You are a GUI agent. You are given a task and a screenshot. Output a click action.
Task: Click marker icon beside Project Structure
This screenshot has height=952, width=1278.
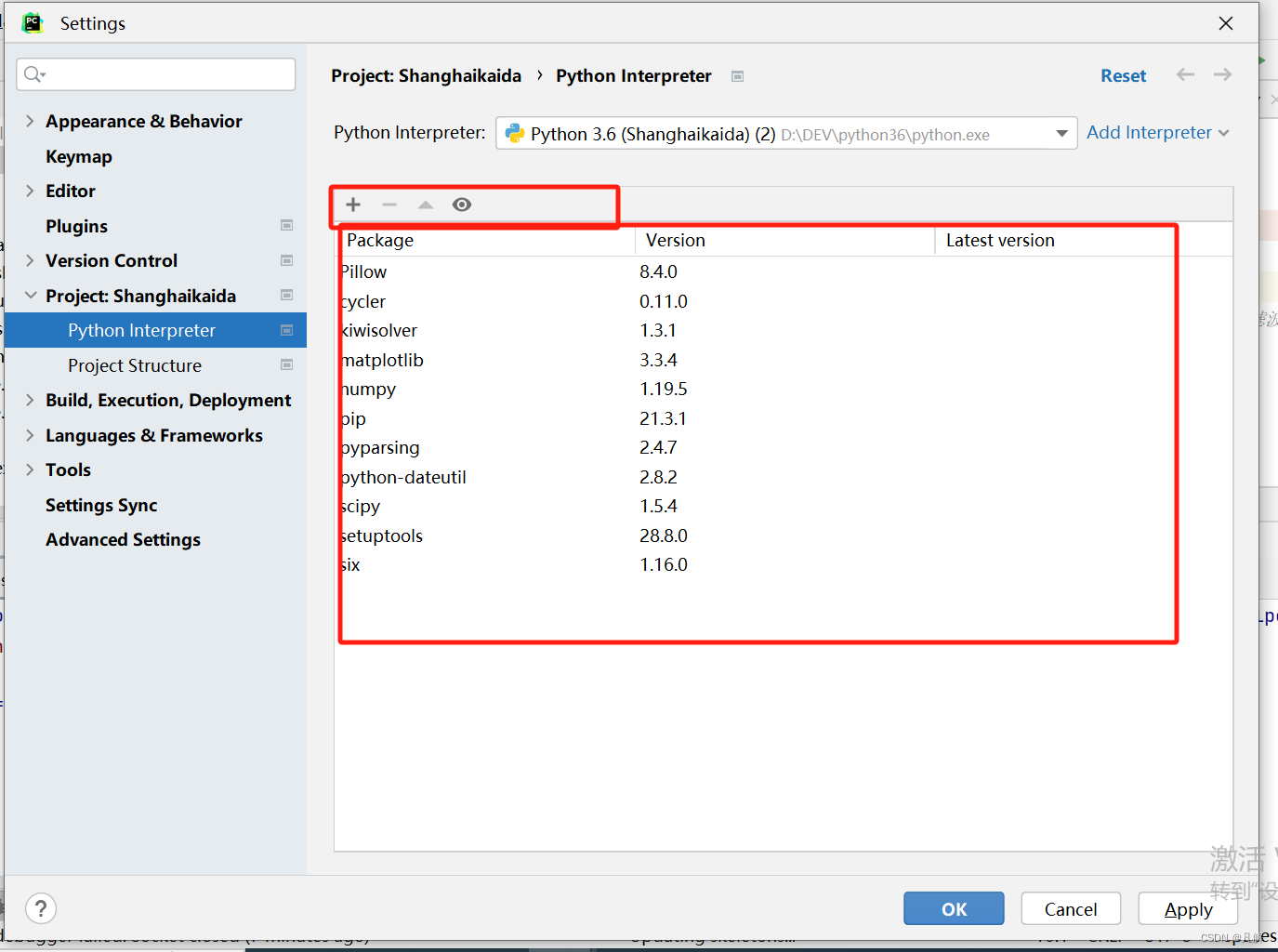[286, 364]
